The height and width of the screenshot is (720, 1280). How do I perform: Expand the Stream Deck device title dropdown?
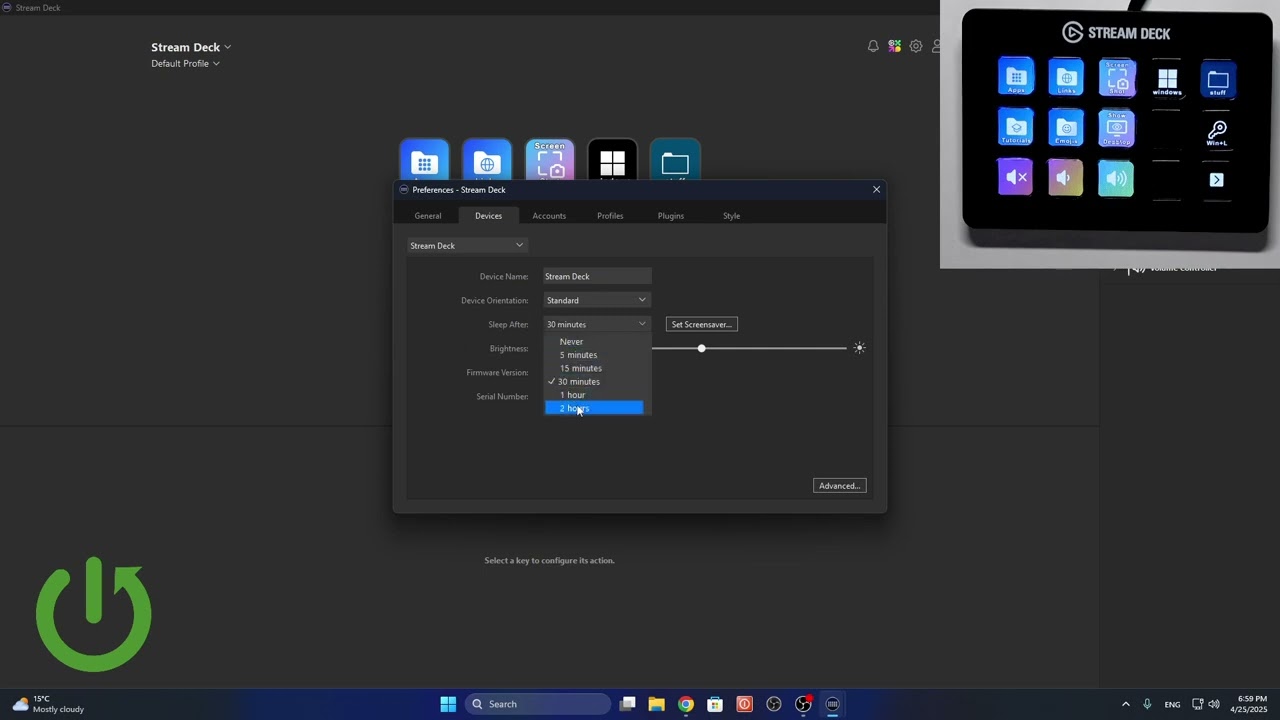coord(191,47)
